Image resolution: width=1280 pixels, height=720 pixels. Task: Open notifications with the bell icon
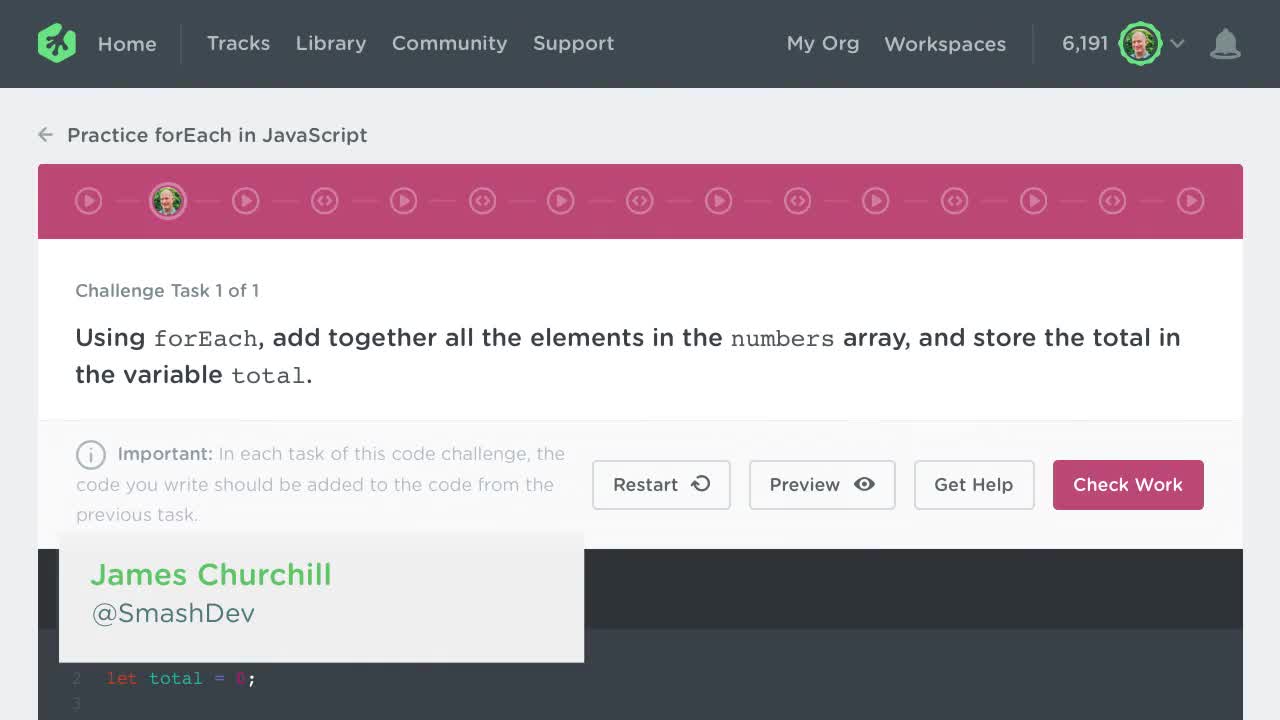pyautogui.click(x=1226, y=42)
